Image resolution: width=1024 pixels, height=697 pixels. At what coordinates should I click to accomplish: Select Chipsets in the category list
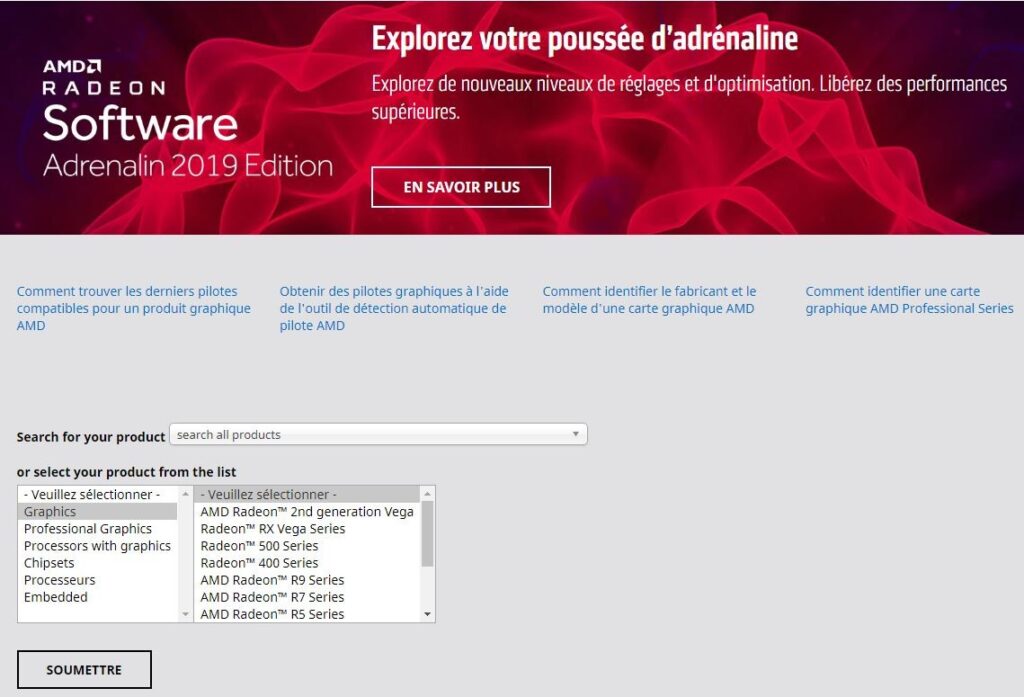pyautogui.click(x=97, y=562)
